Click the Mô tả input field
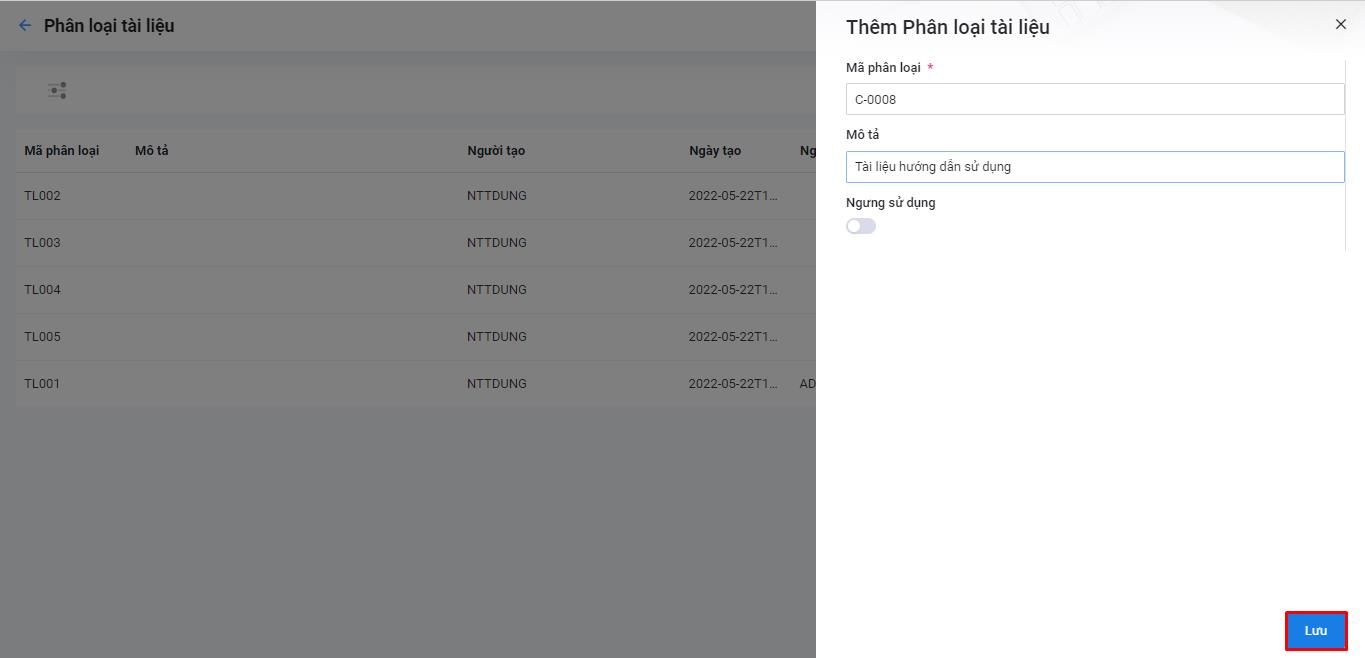Viewport: 1365px width, 658px height. [1095, 167]
